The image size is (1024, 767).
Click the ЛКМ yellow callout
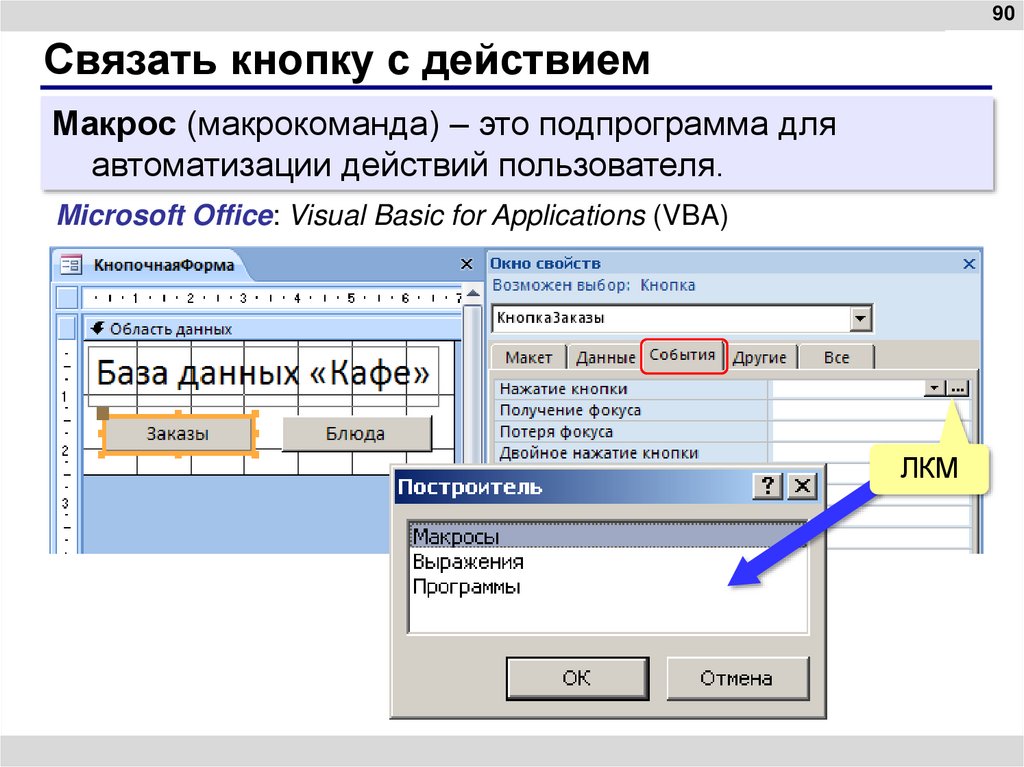pyautogui.click(x=930, y=466)
